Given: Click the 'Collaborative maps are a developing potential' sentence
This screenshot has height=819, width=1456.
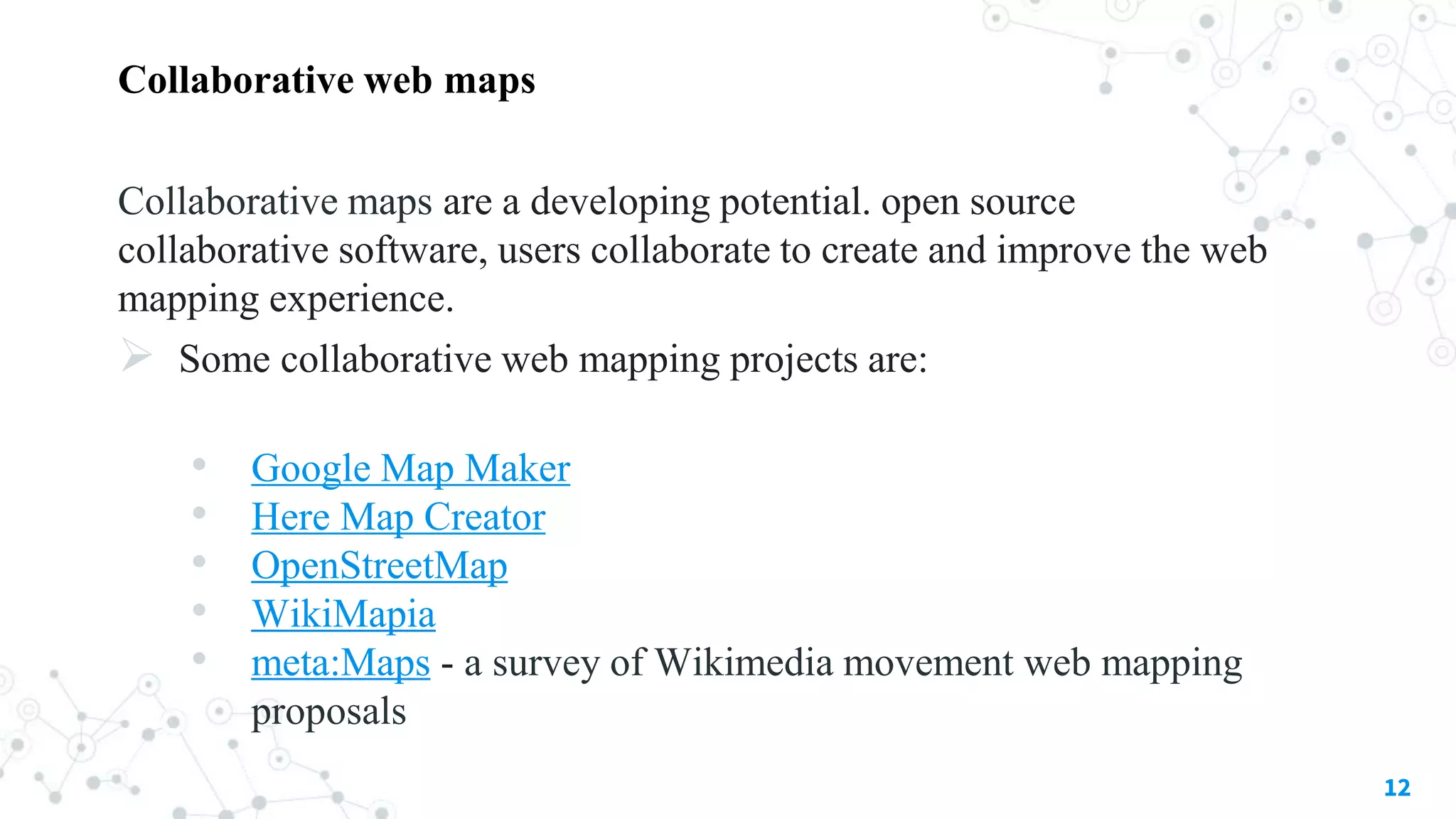Looking at the screenshot, I should (494, 203).
